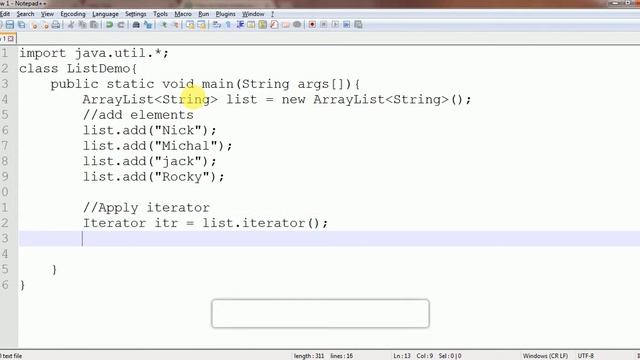Image resolution: width=640 pixels, height=360 pixels.
Task: Open the Window menu
Action: pyautogui.click(x=253, y=14)
